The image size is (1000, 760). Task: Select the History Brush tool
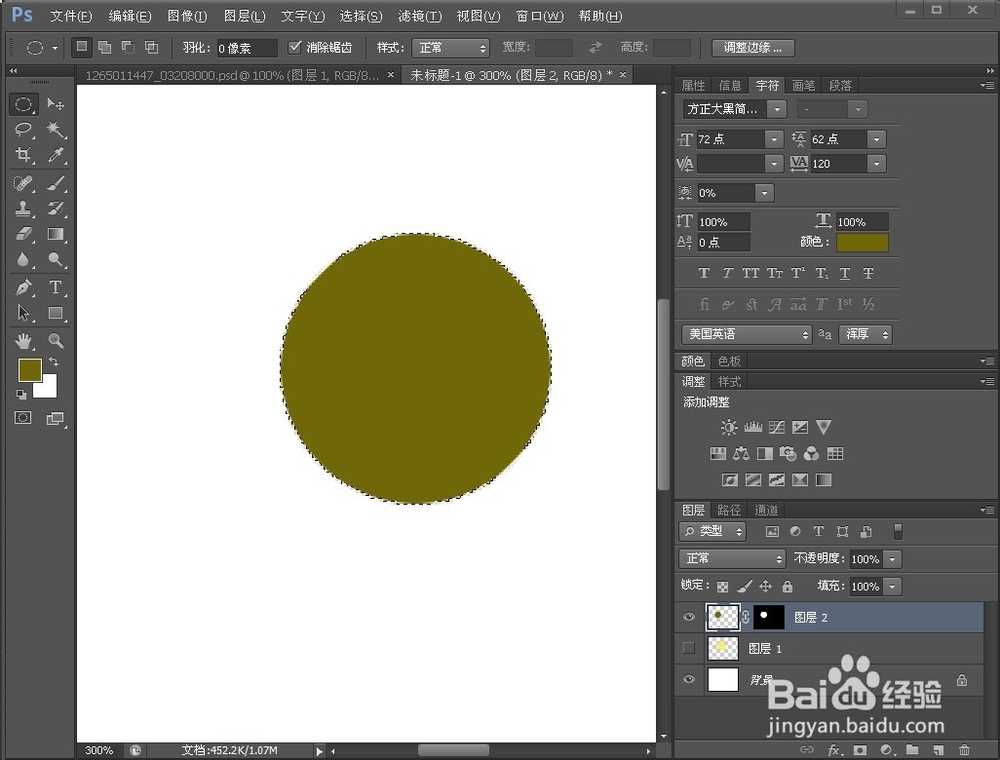point(55,208)
